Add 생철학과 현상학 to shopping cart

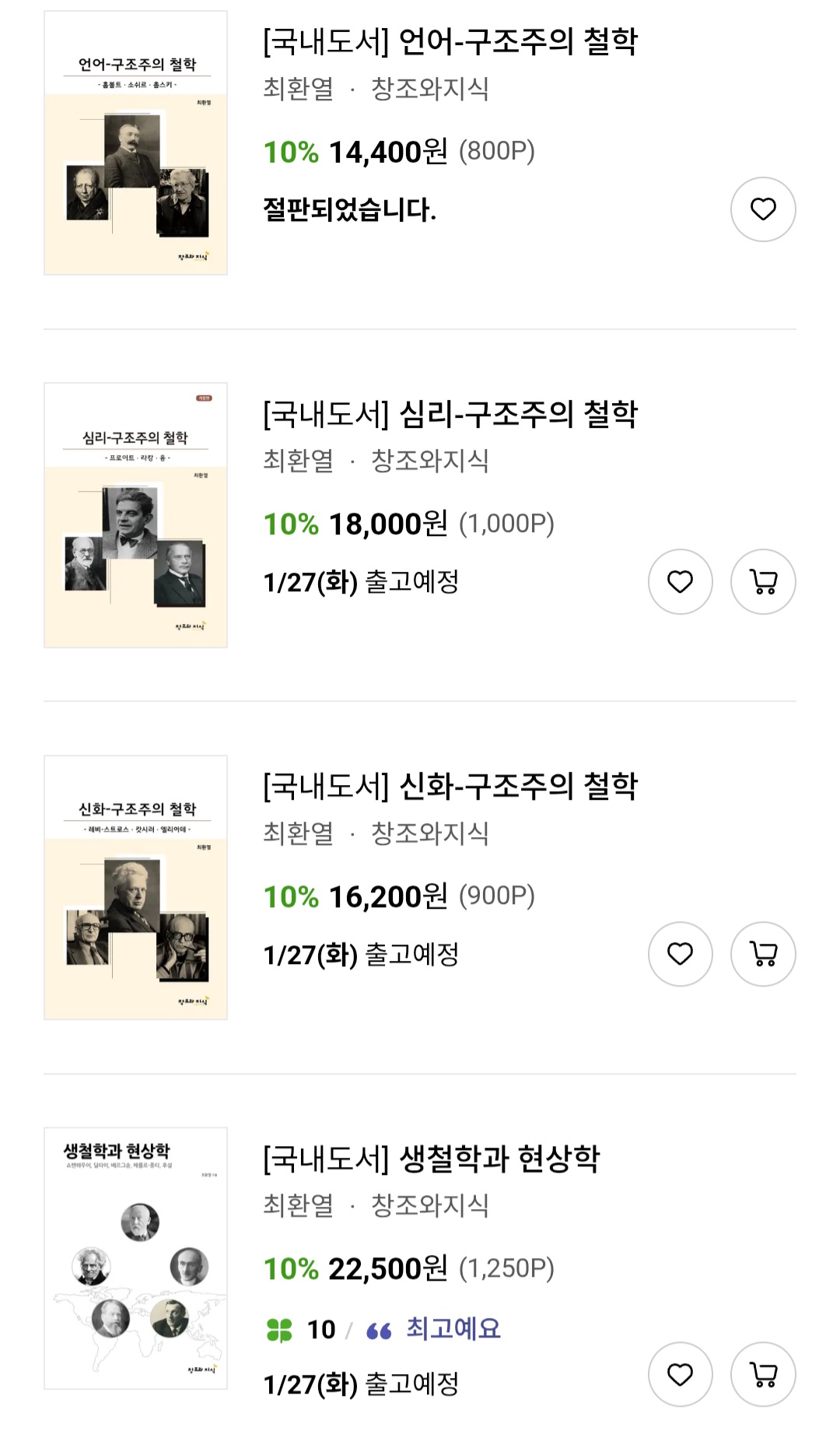coord(763,1374)
